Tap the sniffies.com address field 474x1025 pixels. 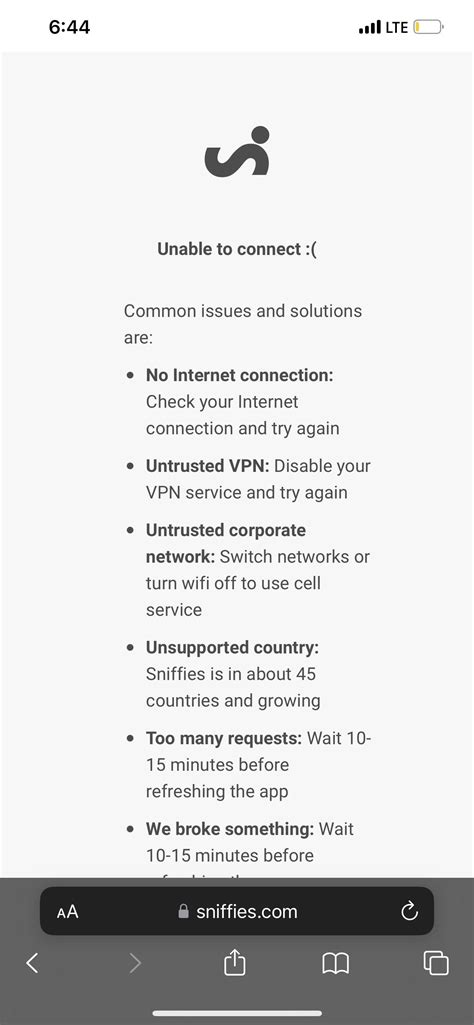(237, 911)
